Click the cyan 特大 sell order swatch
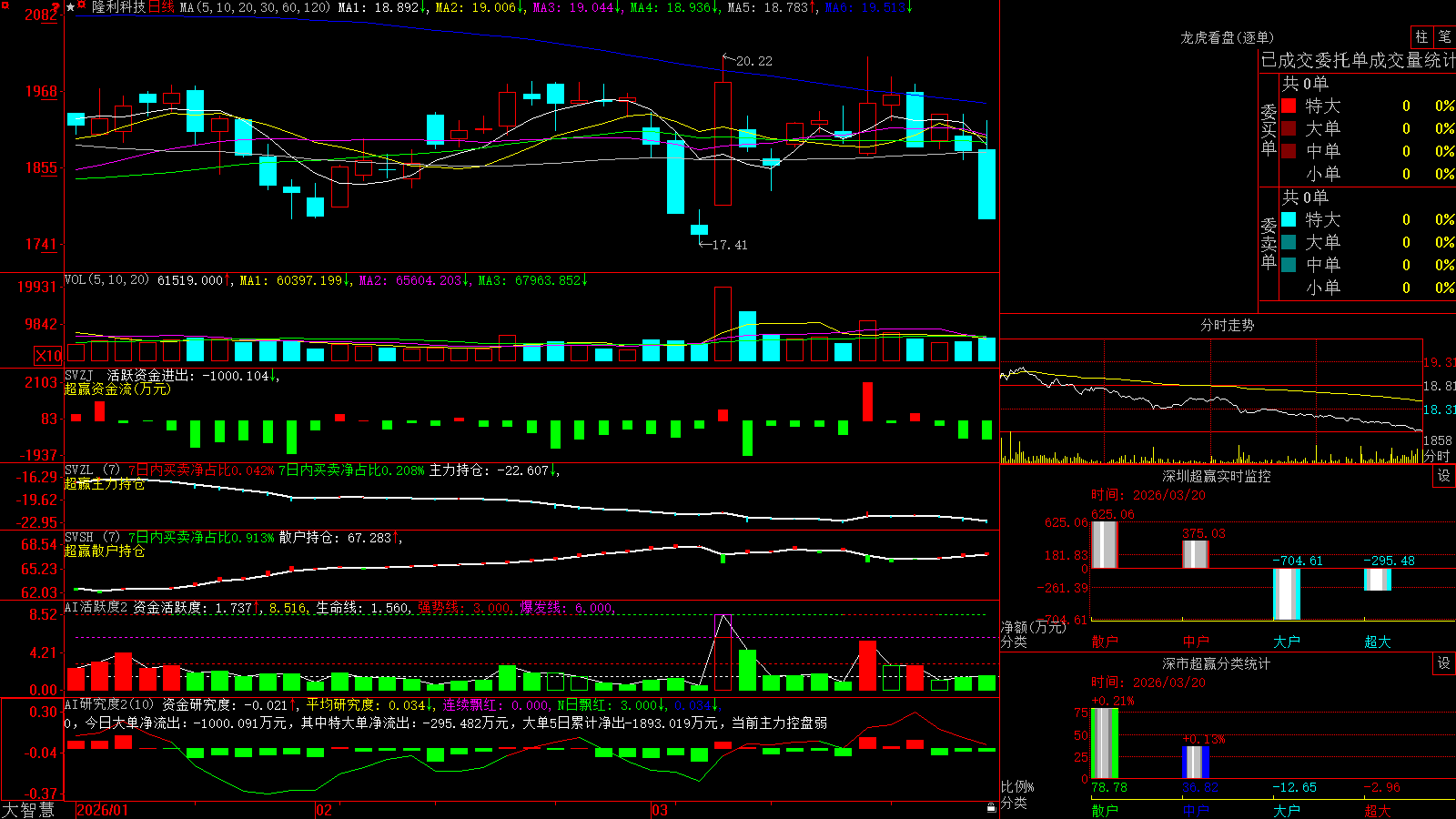 coord(1289,219)
